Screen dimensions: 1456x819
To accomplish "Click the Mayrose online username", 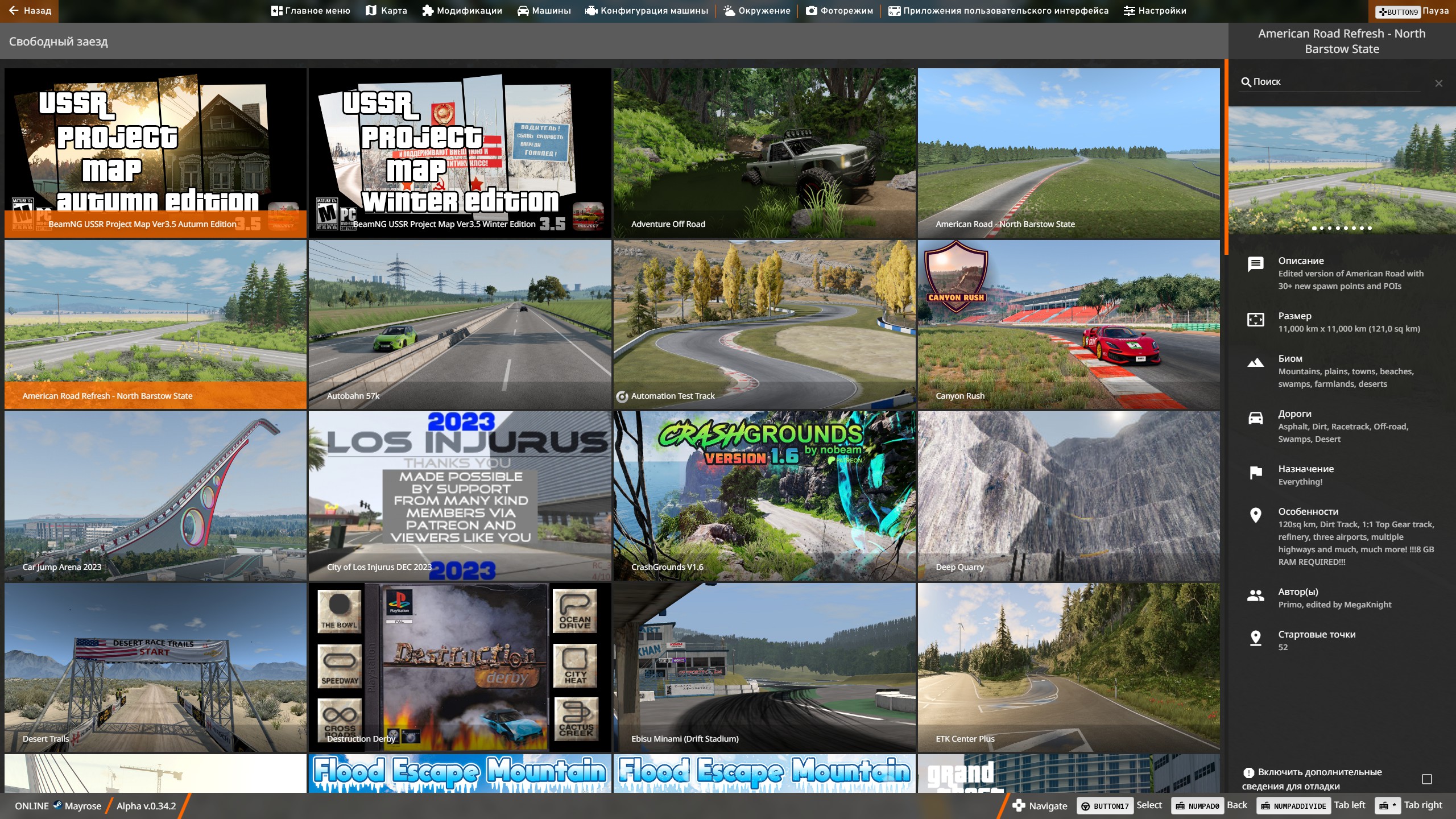I will pyautogui.click(x=82, y=806).
